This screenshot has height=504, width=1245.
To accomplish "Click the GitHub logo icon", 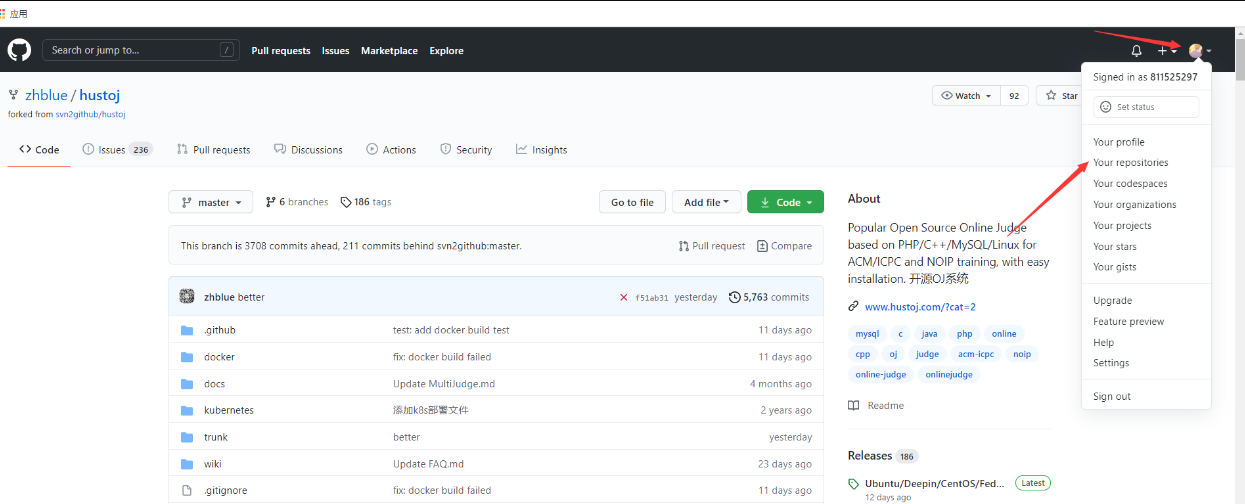I will (x=19, y=50).
